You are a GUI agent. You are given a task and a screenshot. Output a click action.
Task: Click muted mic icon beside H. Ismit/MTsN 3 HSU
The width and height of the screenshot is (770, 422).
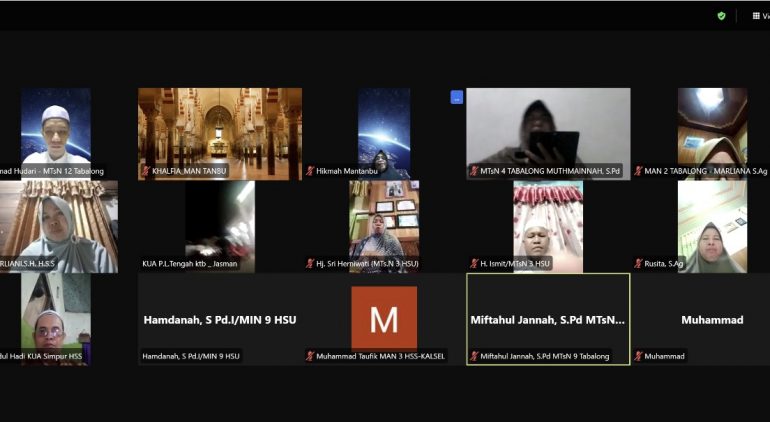click(474, 264)
